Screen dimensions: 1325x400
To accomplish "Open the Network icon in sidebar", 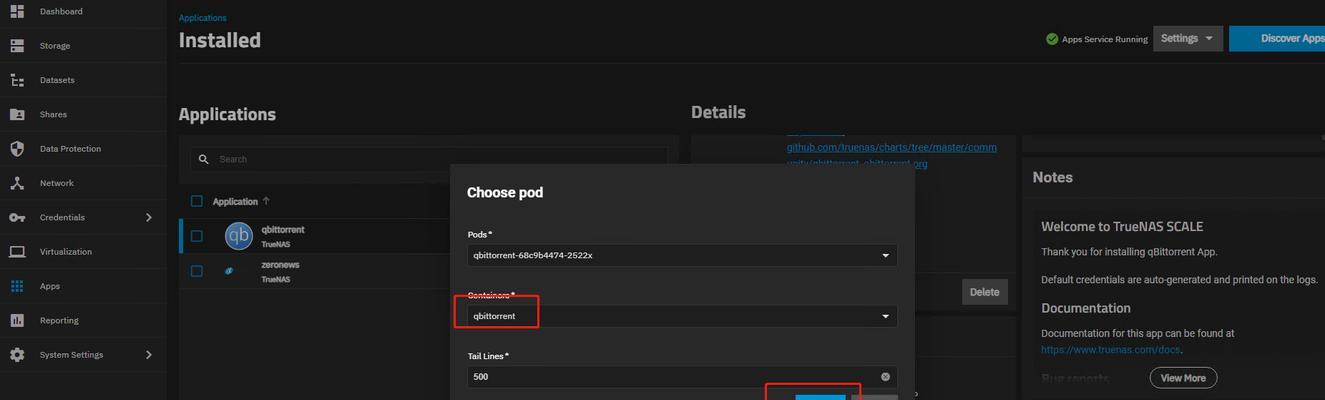I will [17, 183].
